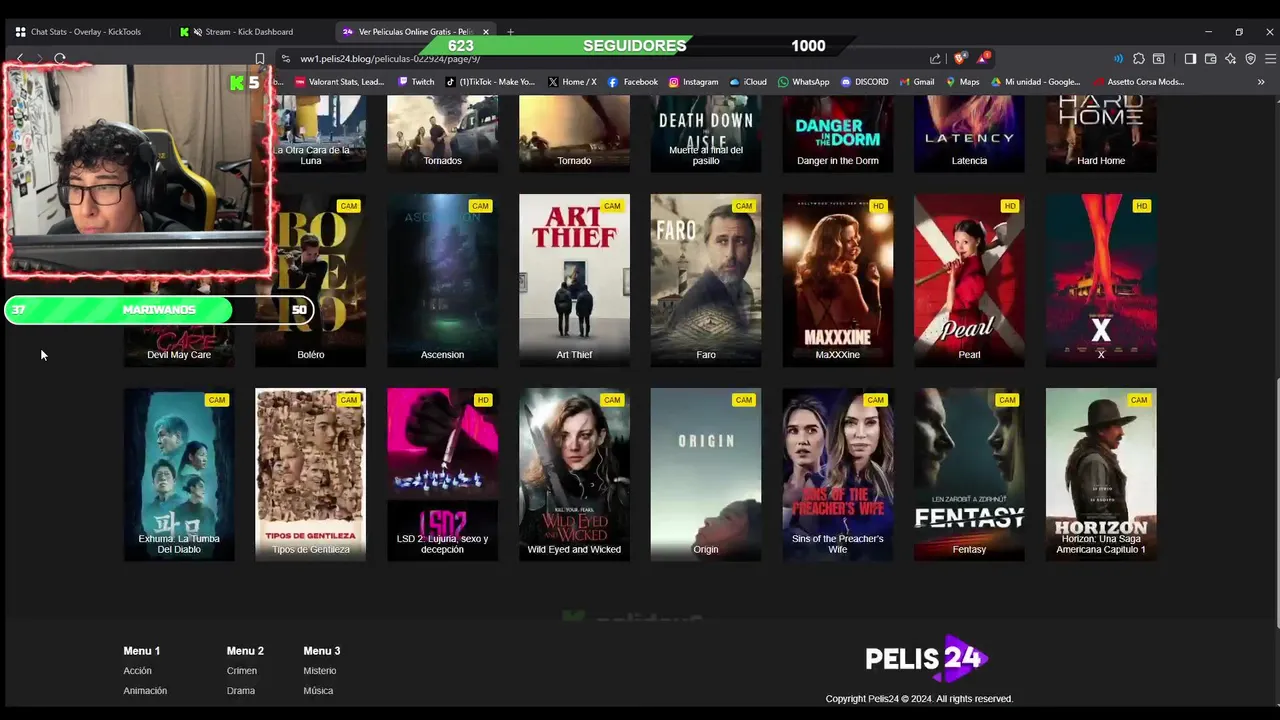Open the Pearl movie poster
1280x720 pixels.
(x=969, y=280)
